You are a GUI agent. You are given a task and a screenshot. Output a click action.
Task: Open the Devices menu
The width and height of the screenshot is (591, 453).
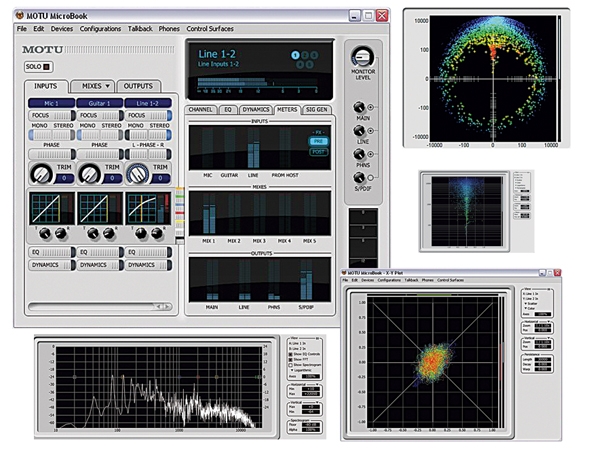(62, 29)
